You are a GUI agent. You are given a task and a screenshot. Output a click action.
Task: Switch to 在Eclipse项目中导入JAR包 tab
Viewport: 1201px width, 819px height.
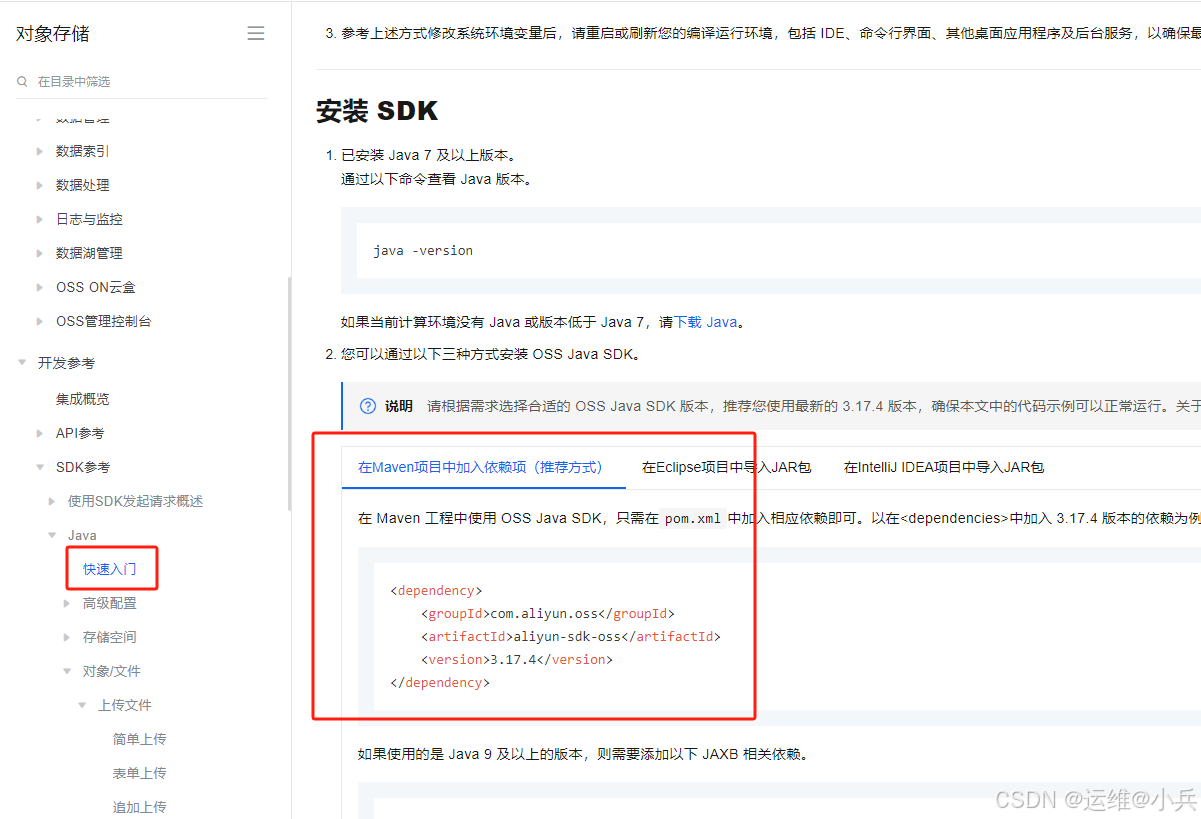(x=727, y=467)
